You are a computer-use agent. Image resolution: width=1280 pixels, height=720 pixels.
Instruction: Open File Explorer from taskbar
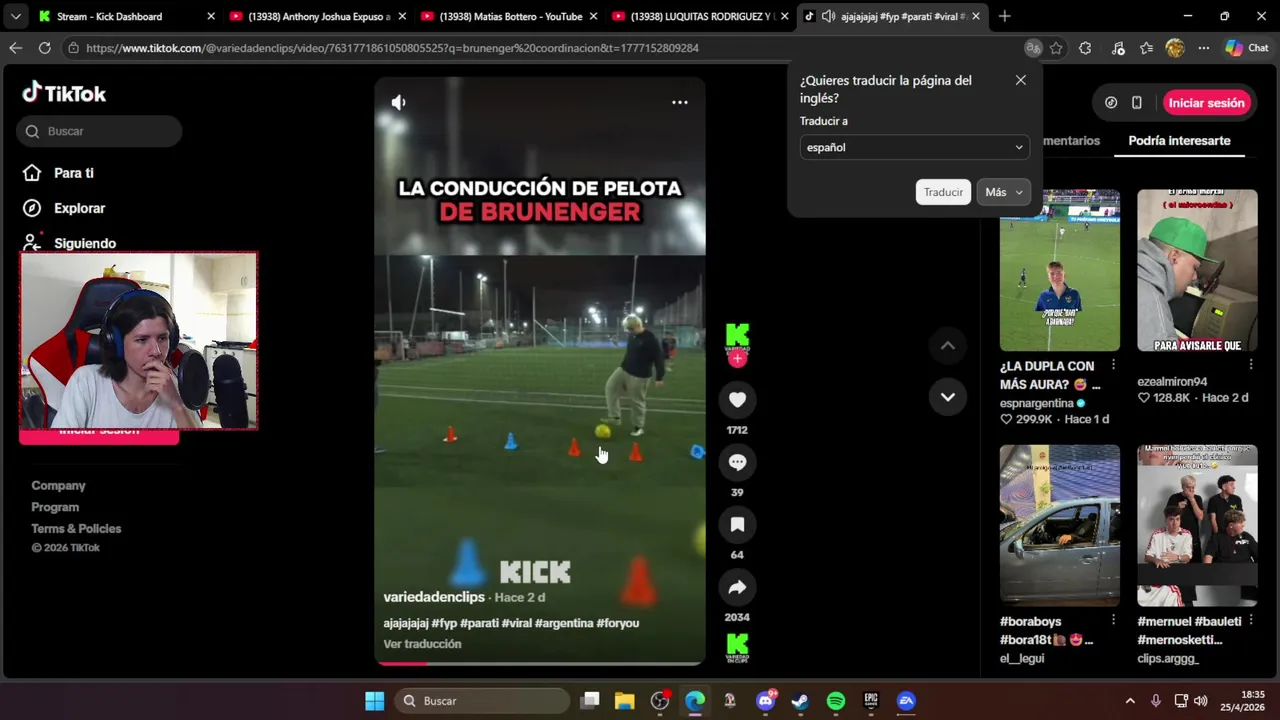click(x=624, y=701)
